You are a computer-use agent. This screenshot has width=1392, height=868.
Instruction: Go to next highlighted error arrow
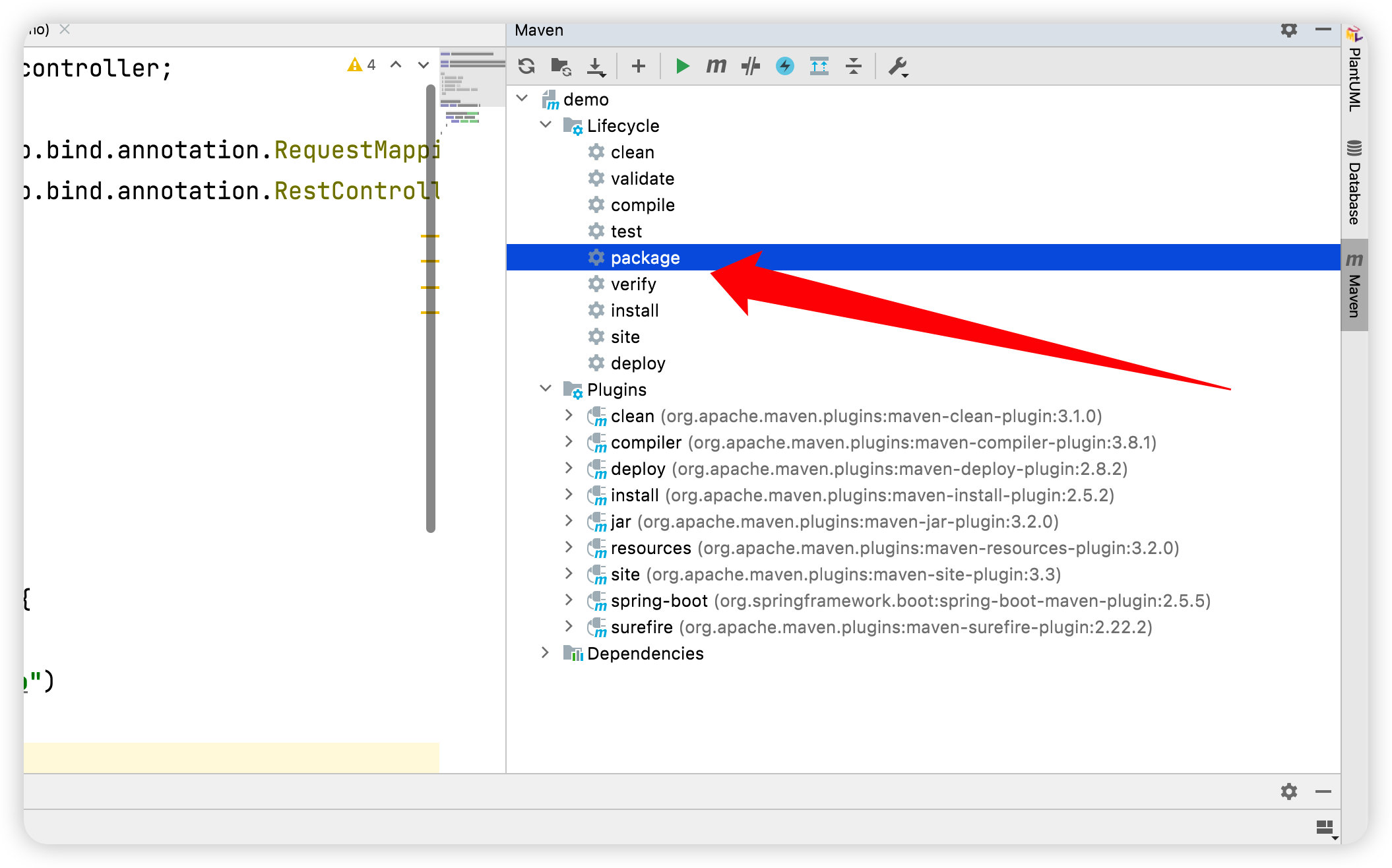[424, 65]
